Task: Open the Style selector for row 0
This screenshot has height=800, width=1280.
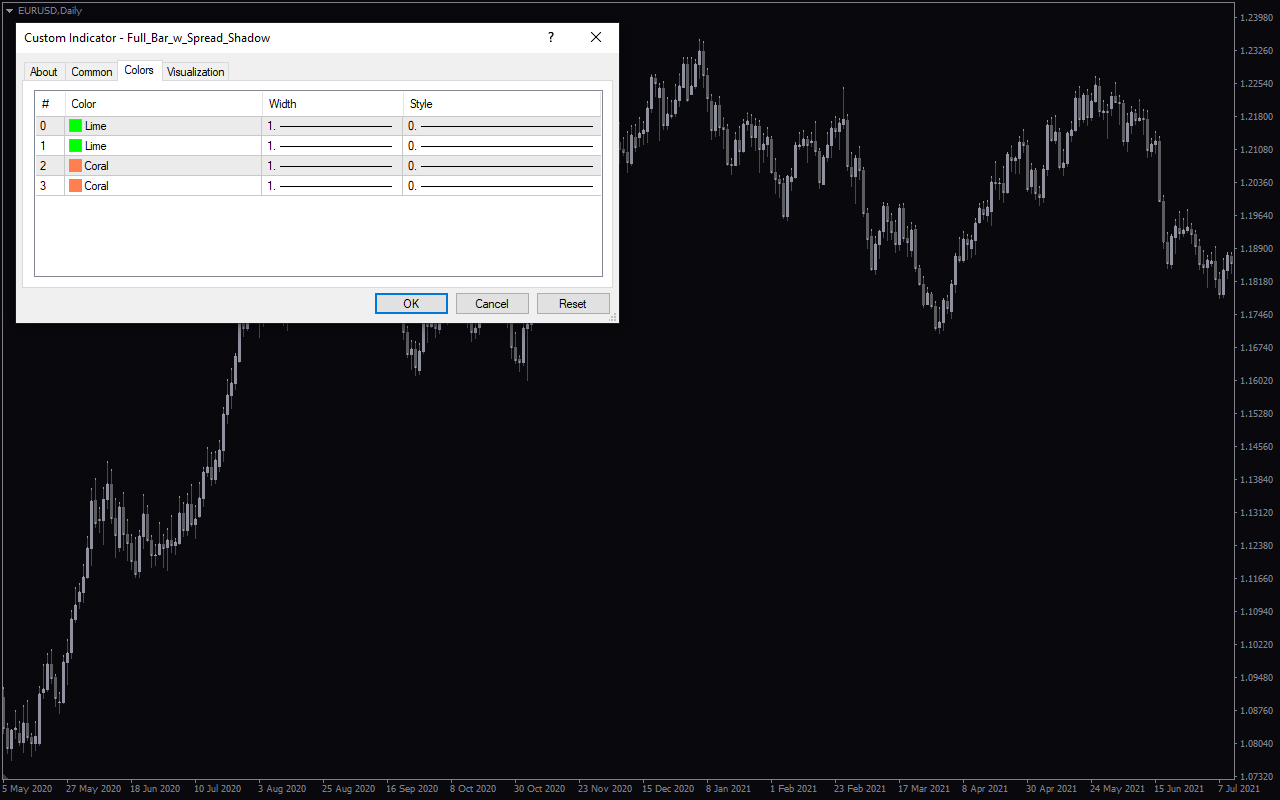Action: [x=502, y=126]
